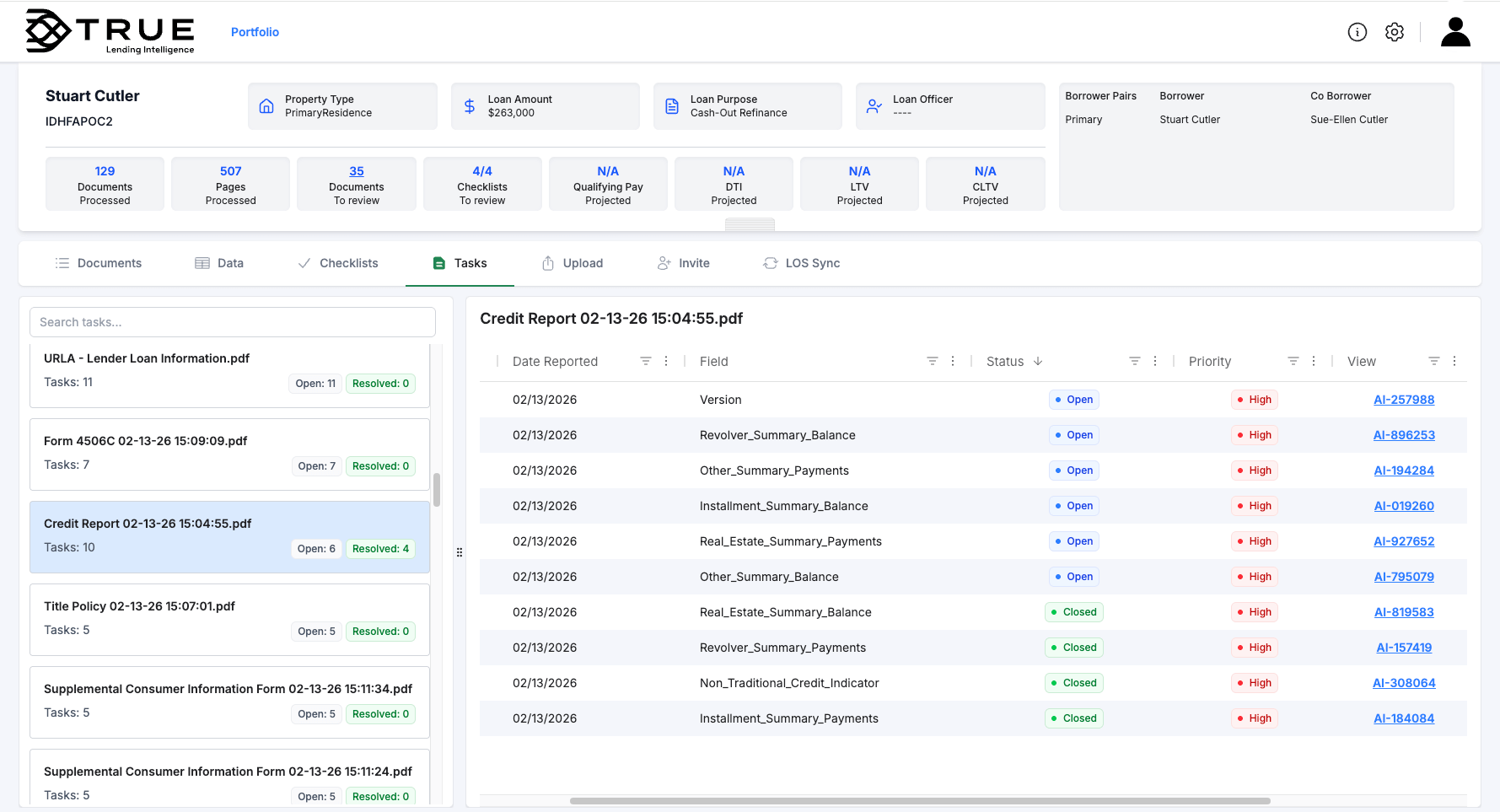Image resolution: width=1500 pixels, height=812 pixels.
Task: Open issue AI-257988
Action: 1404,399
